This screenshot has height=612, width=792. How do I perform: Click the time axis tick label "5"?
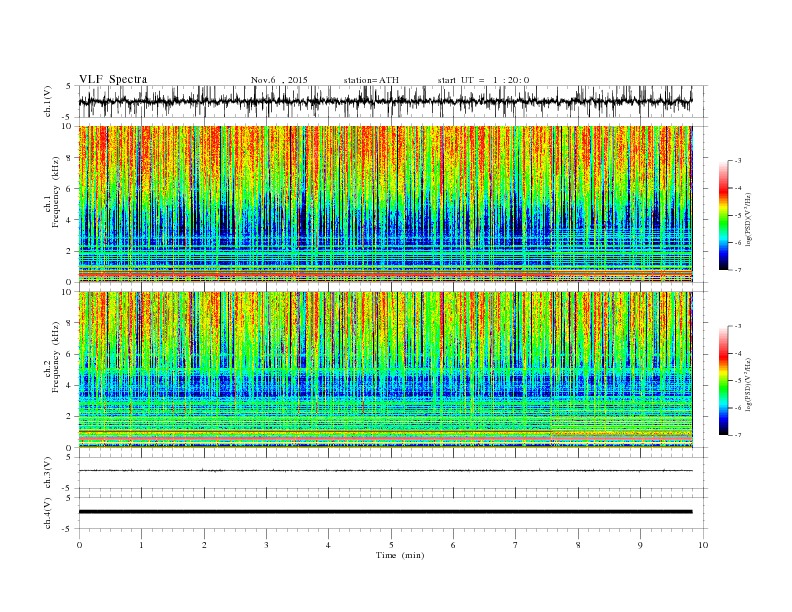(x=391, y=545)
